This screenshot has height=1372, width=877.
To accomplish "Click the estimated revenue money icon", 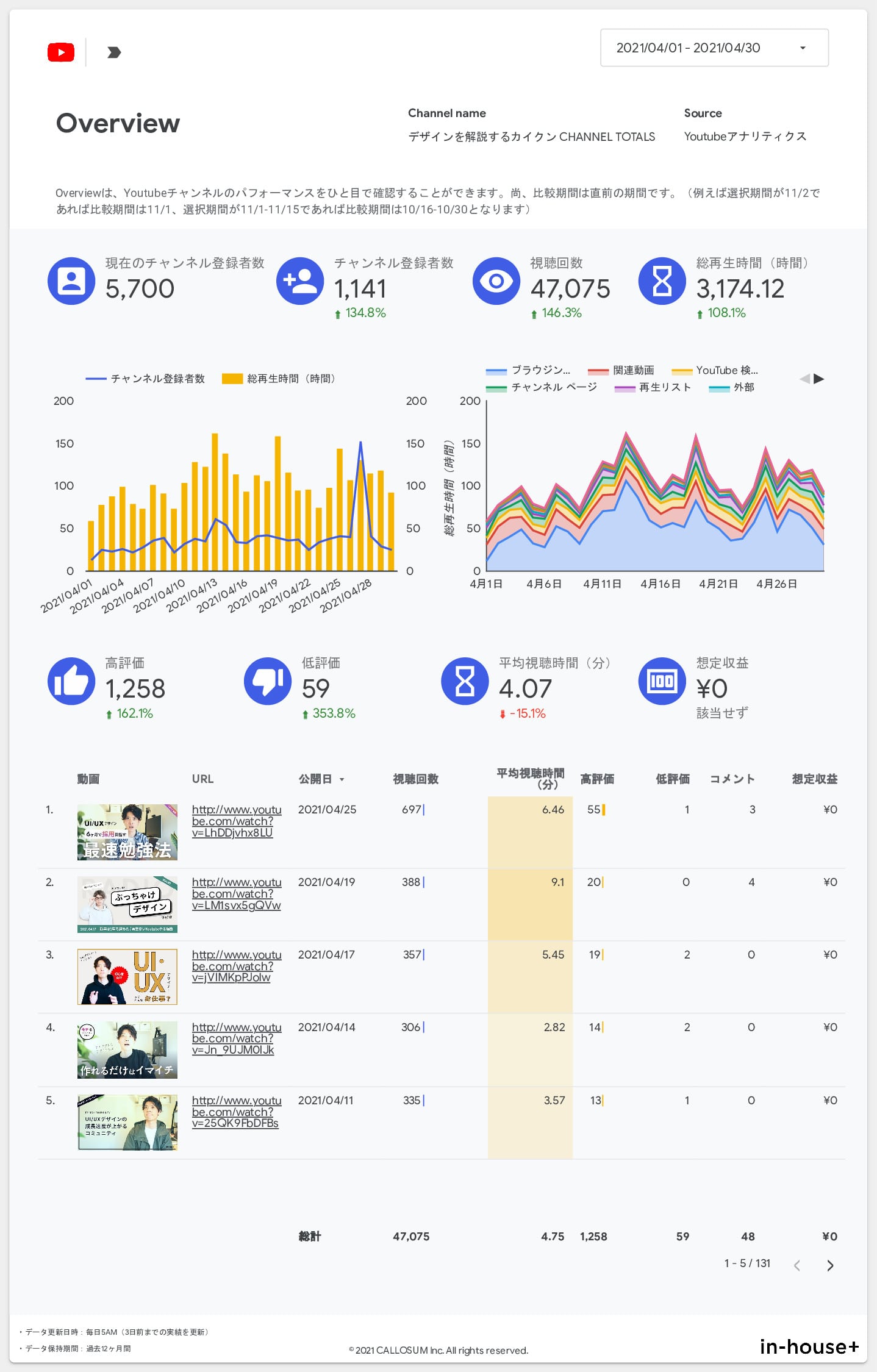I will [x=662, y=681].
